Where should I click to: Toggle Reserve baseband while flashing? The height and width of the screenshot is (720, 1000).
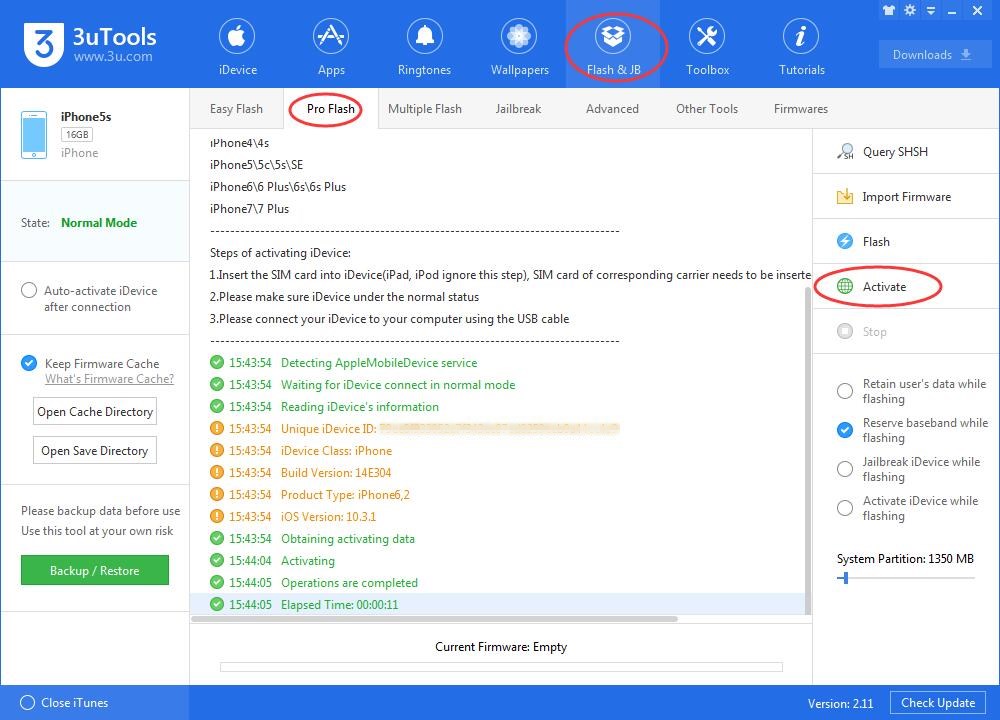coord(845,430)
